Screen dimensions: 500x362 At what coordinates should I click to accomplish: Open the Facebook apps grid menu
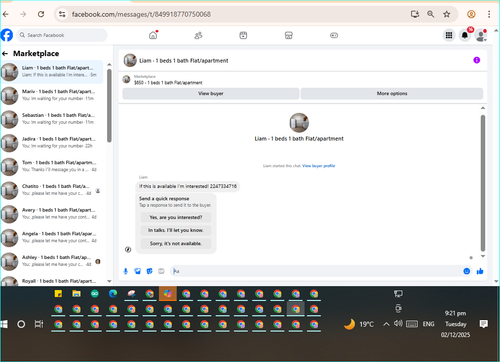point(449,35)
